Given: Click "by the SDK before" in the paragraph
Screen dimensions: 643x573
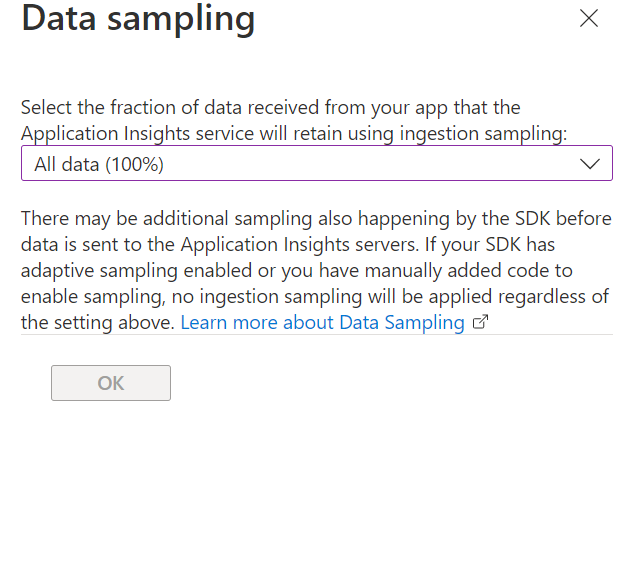Looking at the screenshot, I should pos(529,218).
